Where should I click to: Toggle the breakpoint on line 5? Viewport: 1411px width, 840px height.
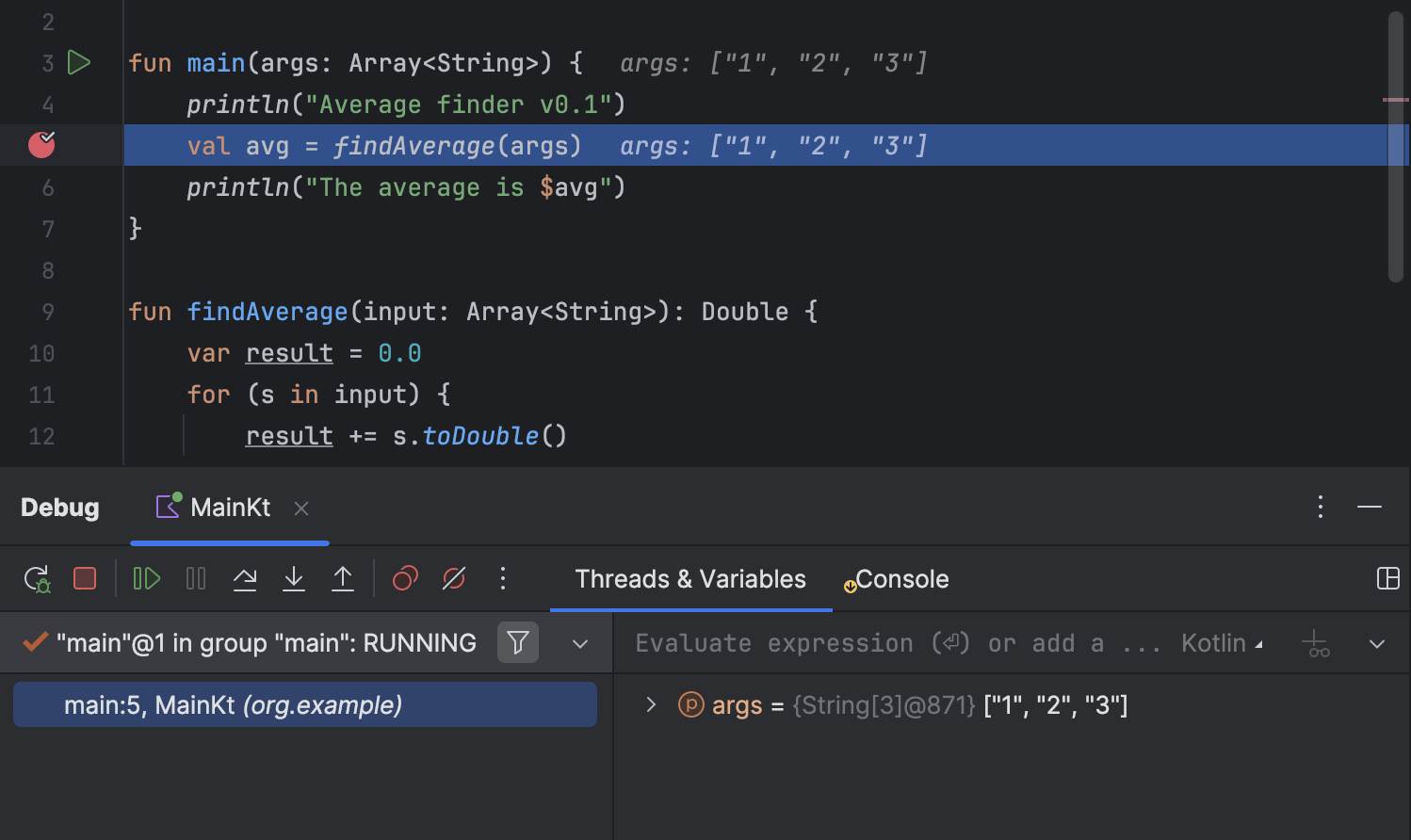click(41, 145)
